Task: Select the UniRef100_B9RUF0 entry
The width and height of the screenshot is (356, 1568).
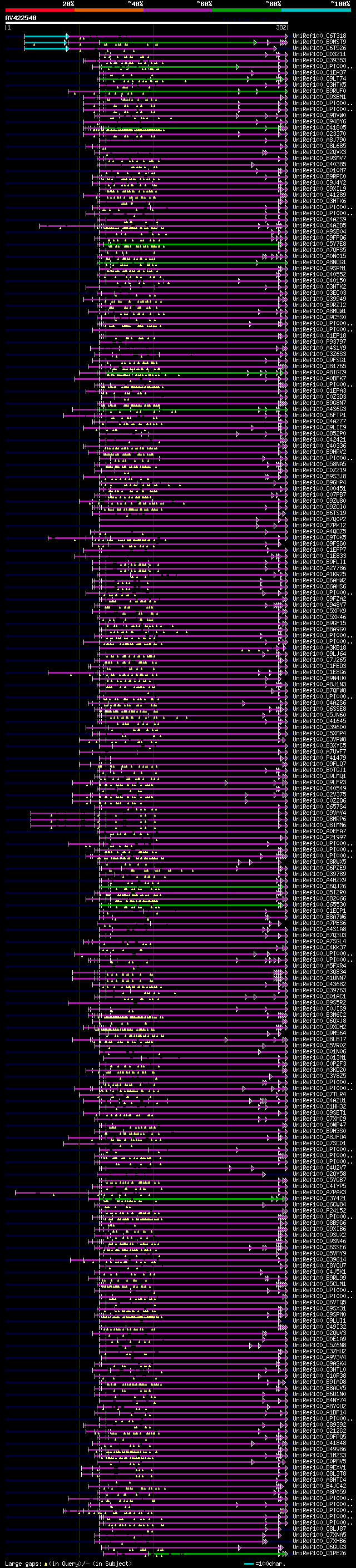Action: point(319,91)
